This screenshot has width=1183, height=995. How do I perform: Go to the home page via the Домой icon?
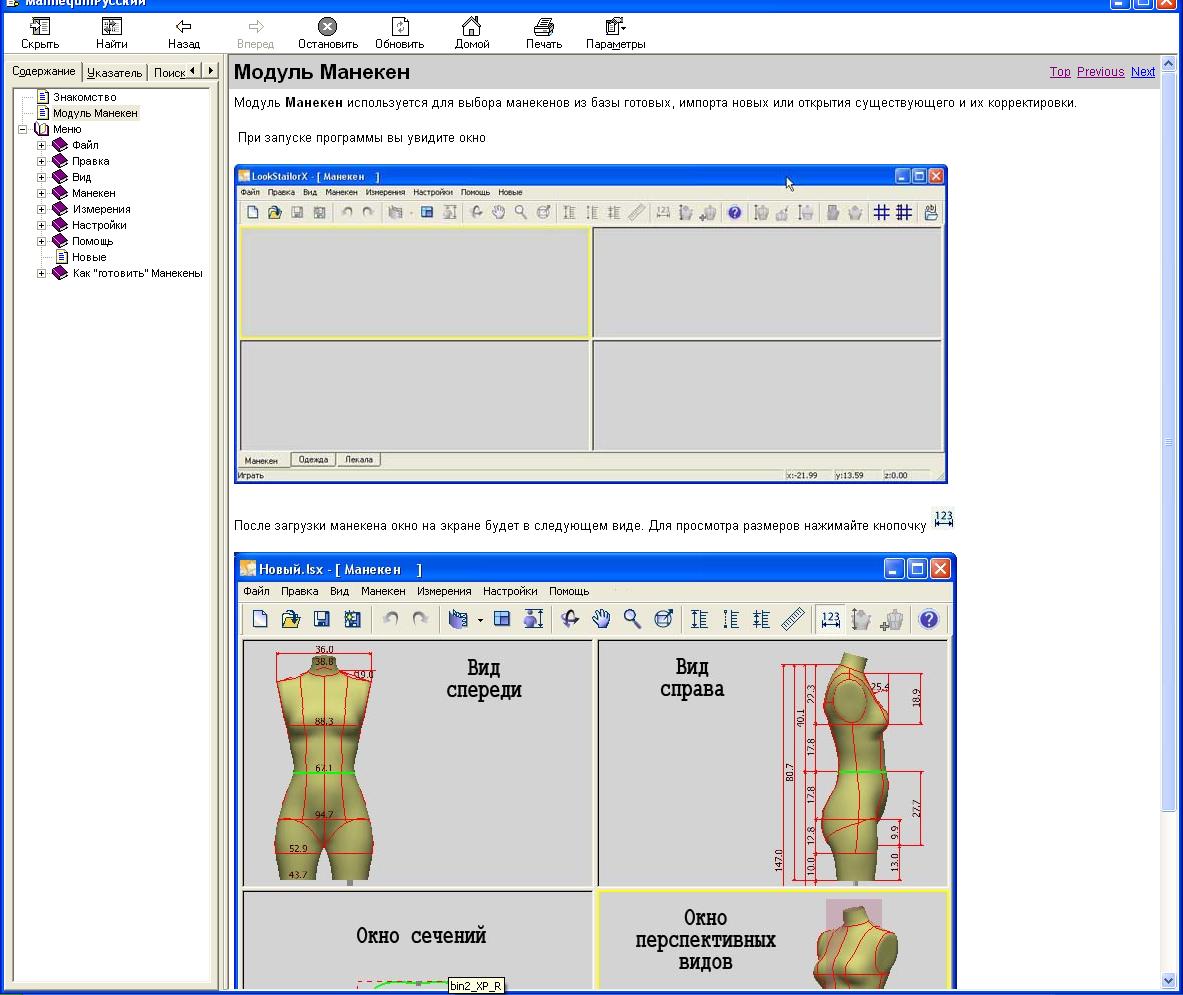(x=472, y=26)
